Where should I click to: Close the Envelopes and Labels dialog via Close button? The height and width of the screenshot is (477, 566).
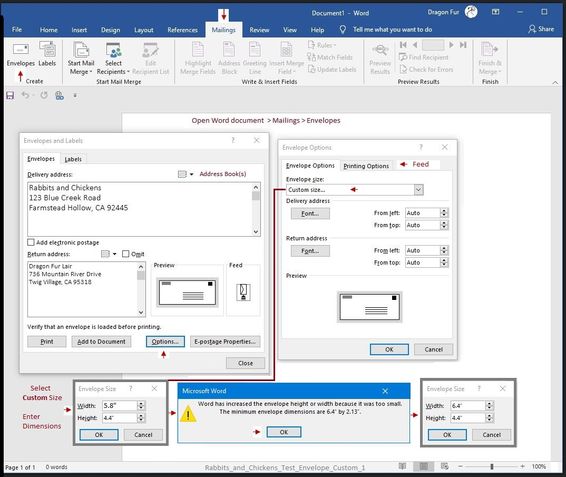click(x=245, y=363)
